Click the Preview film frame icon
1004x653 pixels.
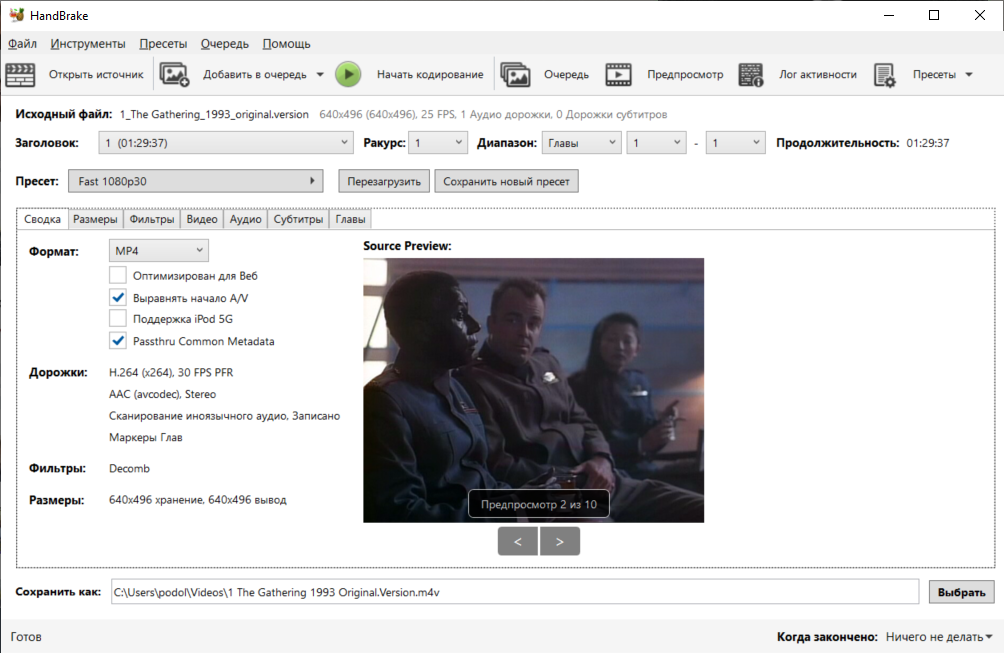click(619, 75)
